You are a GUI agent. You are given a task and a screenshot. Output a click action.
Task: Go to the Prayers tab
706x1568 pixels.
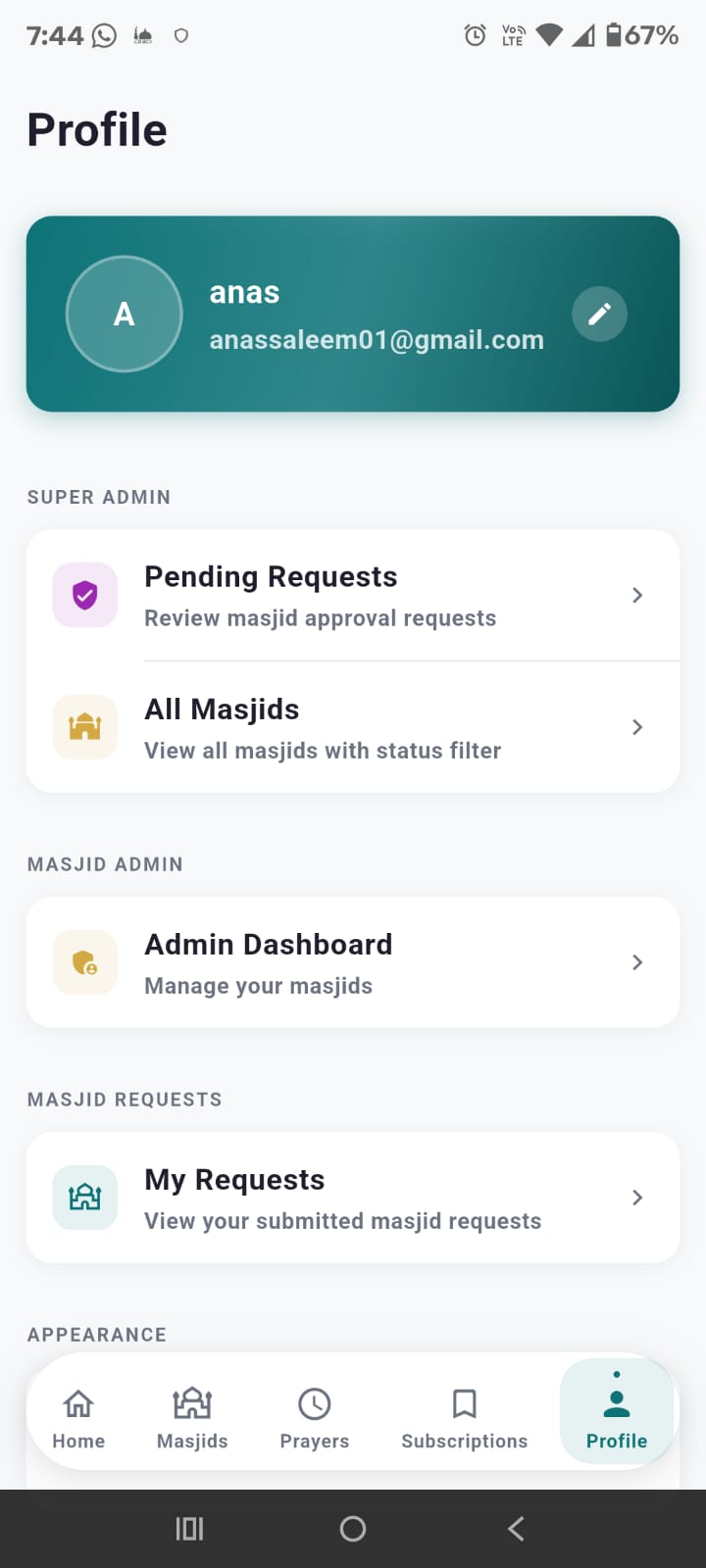point(314,1417)
